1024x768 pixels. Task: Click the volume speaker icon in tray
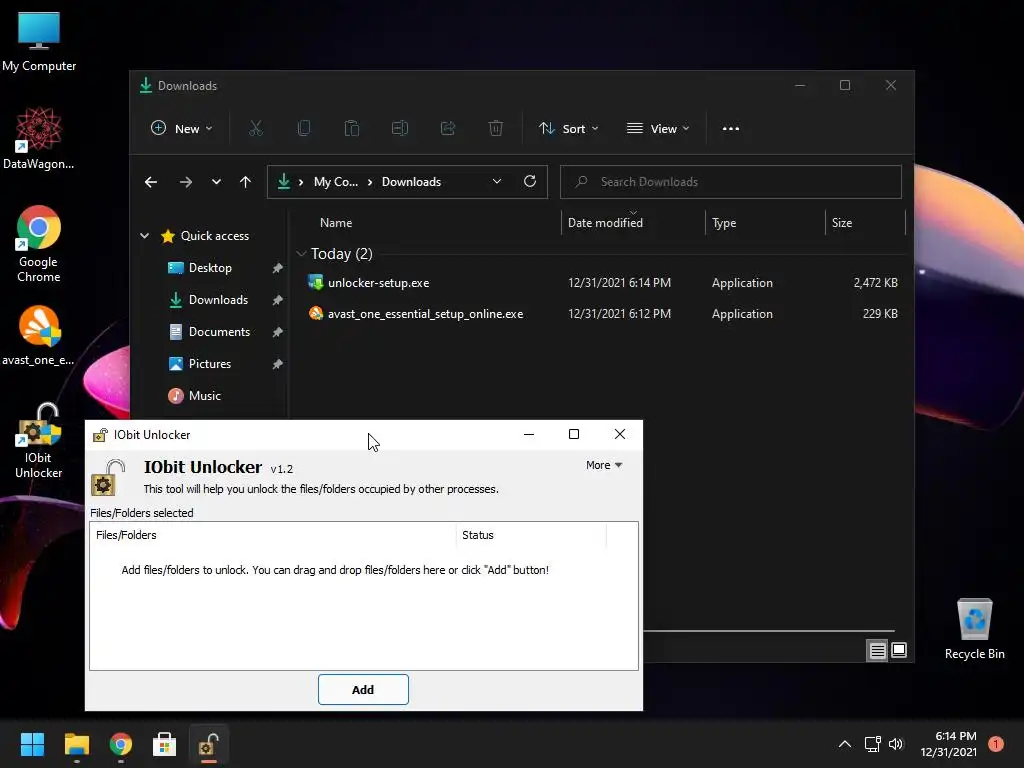click(x=896, y=744)
